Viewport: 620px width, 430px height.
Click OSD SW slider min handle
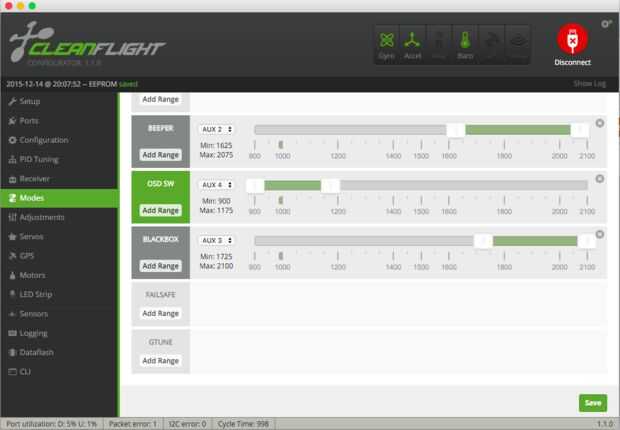point(255,185)
